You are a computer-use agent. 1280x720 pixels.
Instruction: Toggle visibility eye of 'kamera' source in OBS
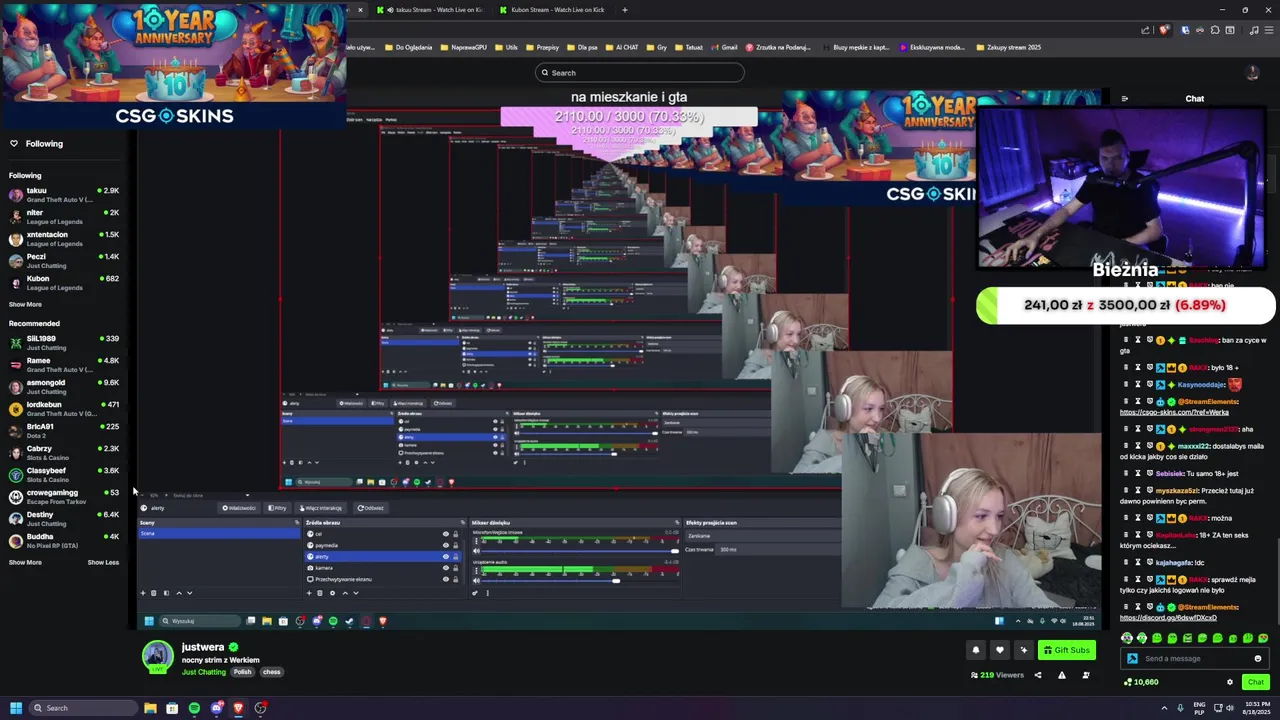click(446, 567)
